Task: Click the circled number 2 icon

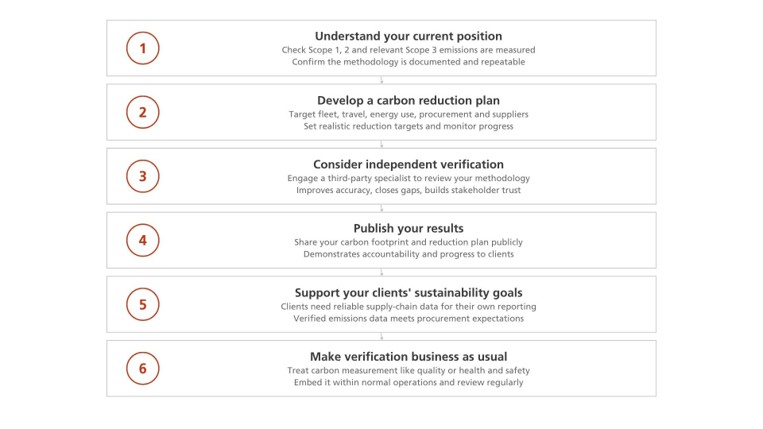Action: click(x=143, y=112)
